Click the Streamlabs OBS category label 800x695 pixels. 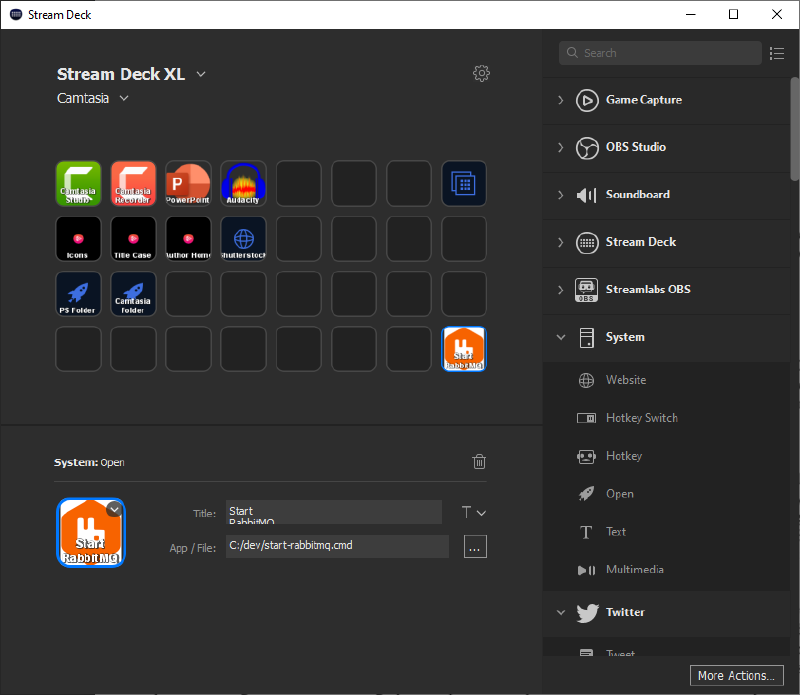(x=648, y=290)
